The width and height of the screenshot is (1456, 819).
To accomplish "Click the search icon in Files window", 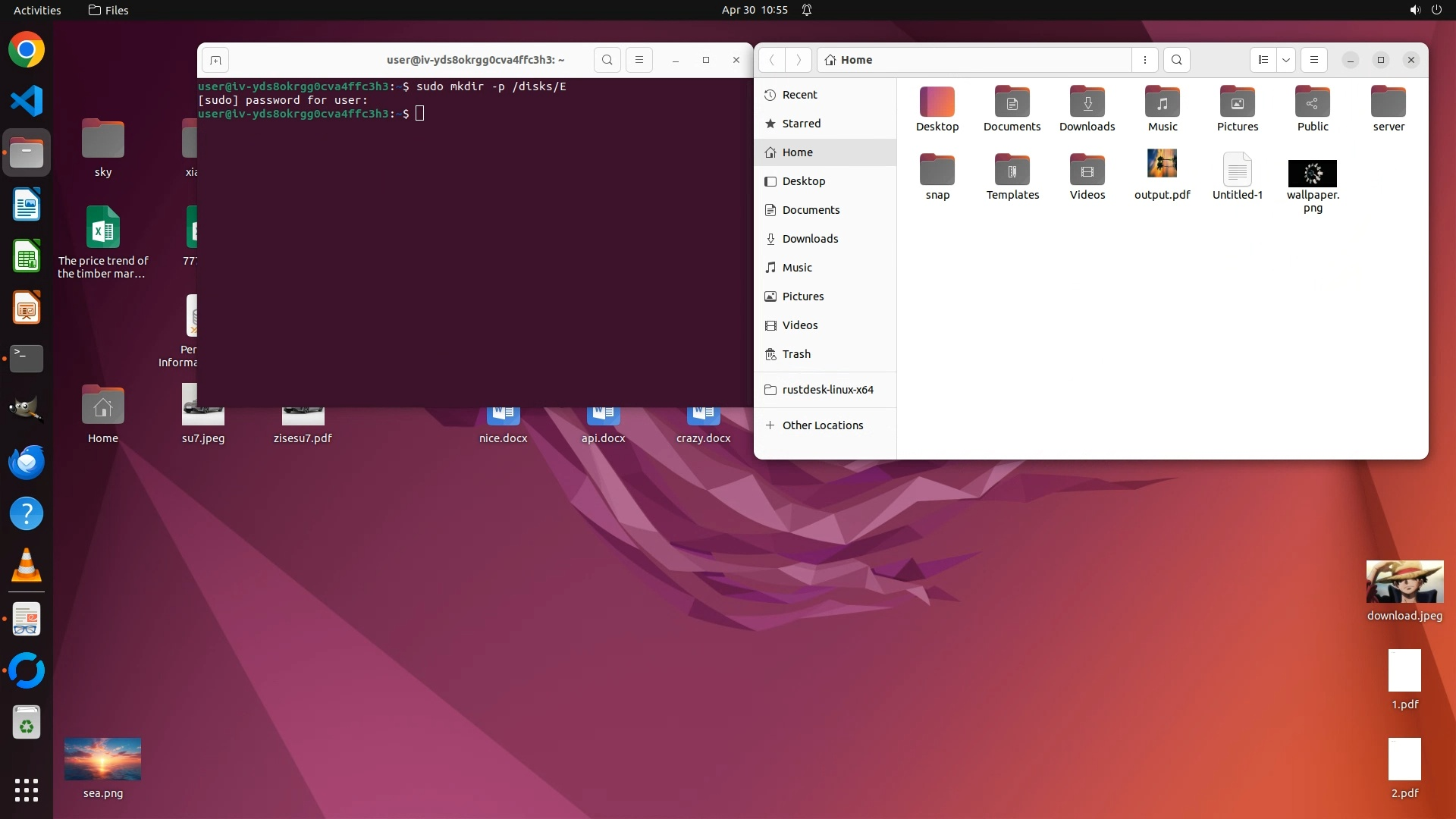I will click(x=1176, y=60).
